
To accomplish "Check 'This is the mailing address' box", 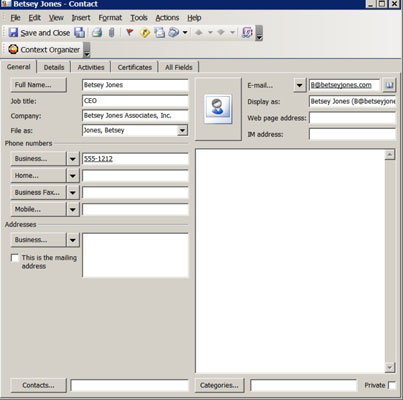I will (x=15, y=258).
